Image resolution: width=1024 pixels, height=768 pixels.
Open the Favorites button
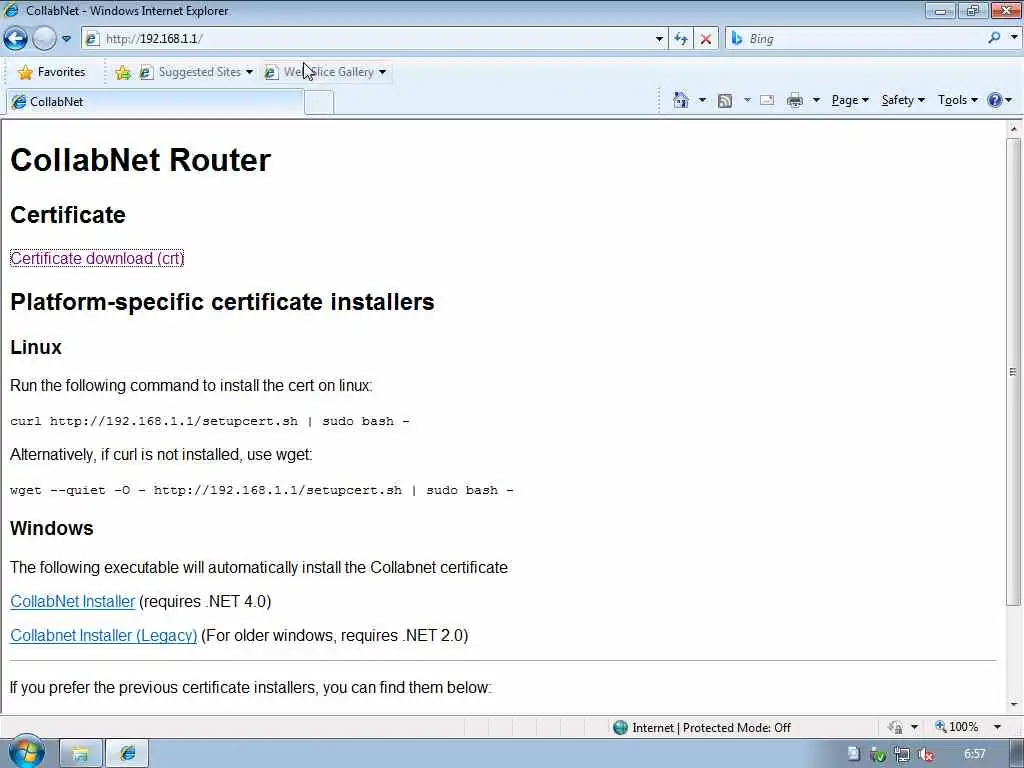(52, 72)
